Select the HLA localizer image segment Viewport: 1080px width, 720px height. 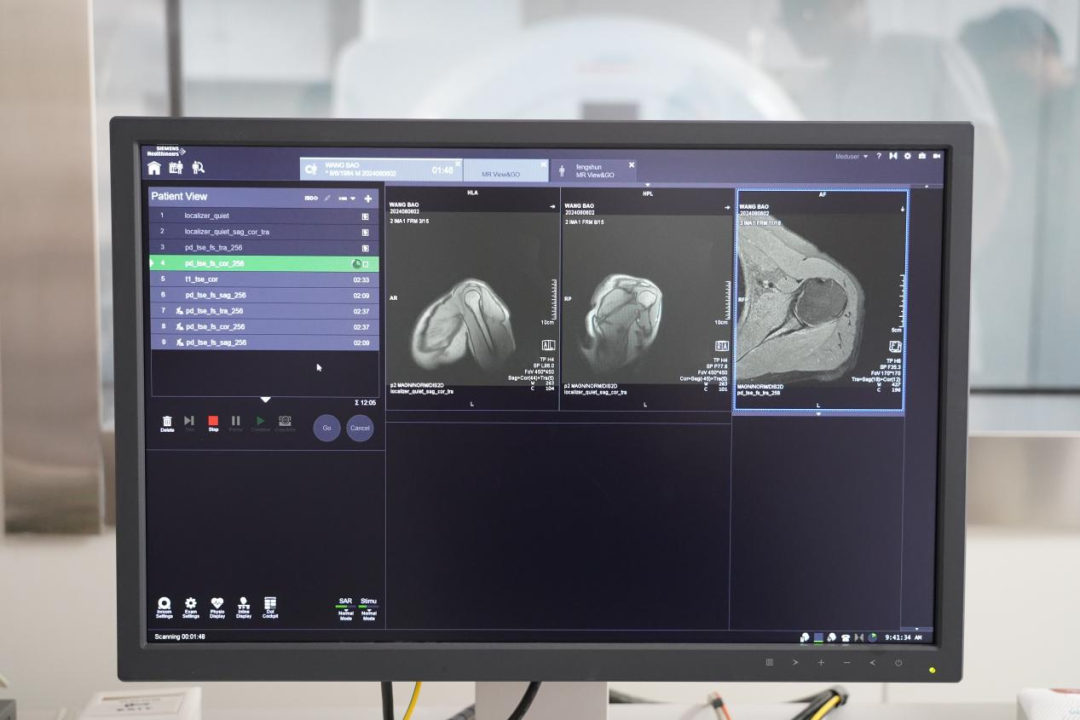pyautogui.click(x=472, y=298)
